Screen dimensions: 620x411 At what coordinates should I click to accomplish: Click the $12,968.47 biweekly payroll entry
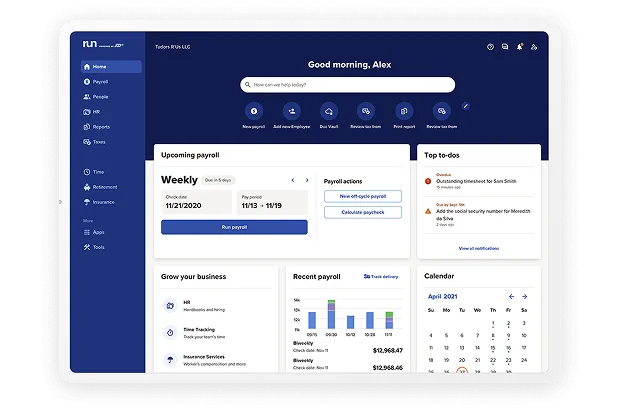pos(348,347)
